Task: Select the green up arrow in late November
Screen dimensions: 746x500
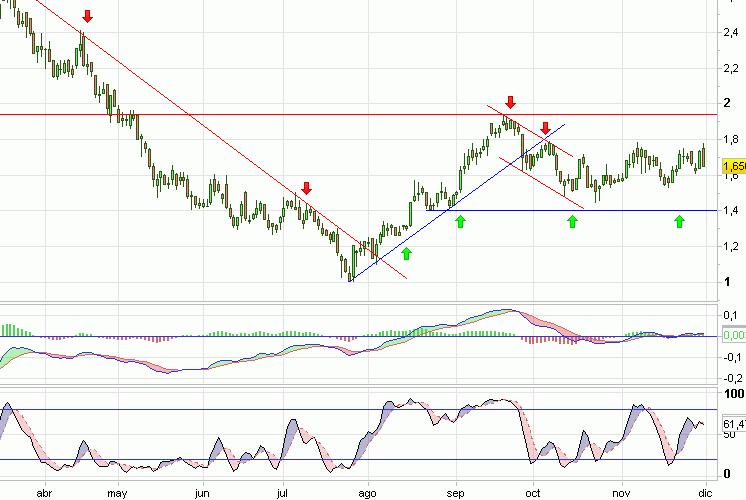Action: [x=679, y=221]
